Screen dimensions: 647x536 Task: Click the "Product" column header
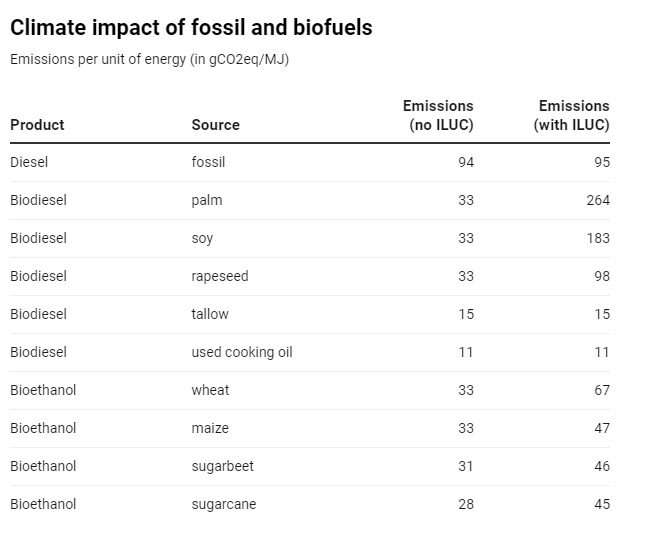coord(37,125)
